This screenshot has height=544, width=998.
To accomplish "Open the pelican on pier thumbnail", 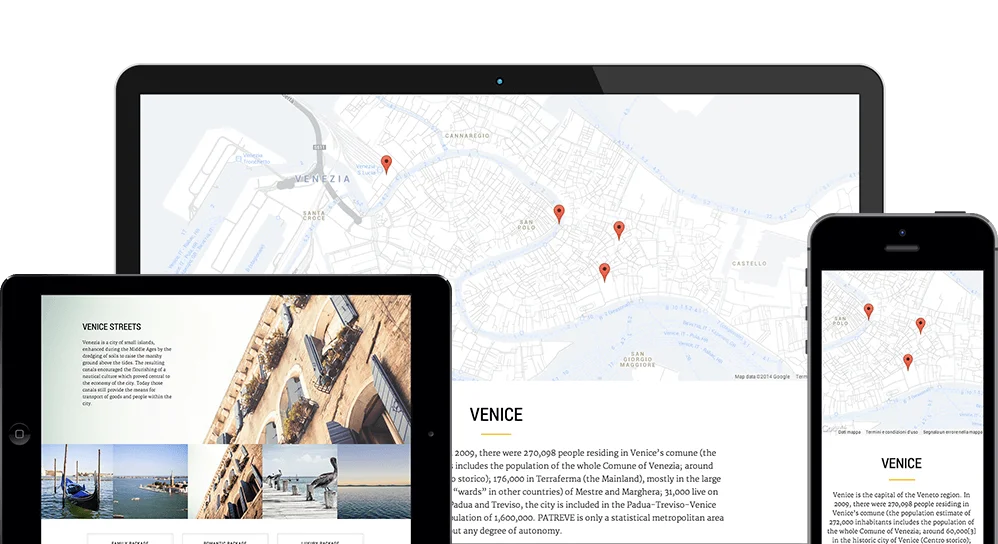I will click(300, 482).
